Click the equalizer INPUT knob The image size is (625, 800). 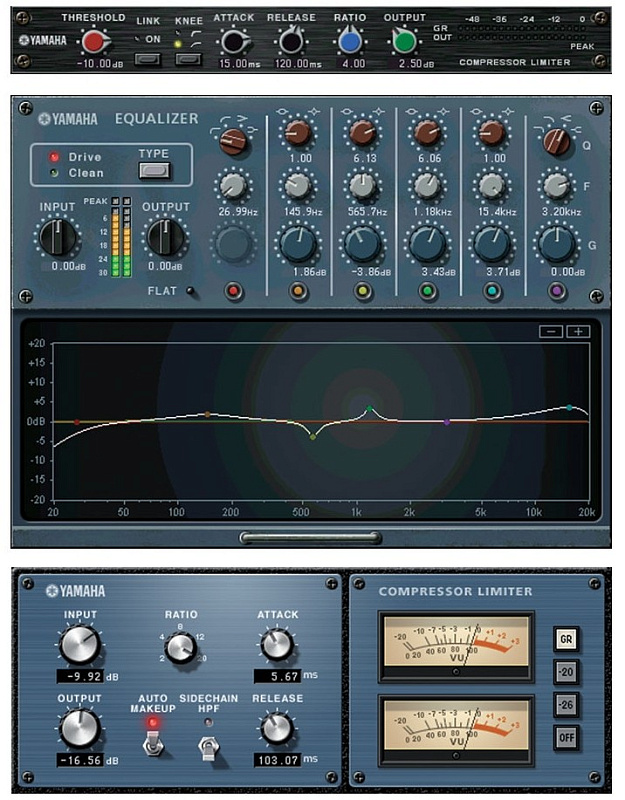tap(58, 237)
